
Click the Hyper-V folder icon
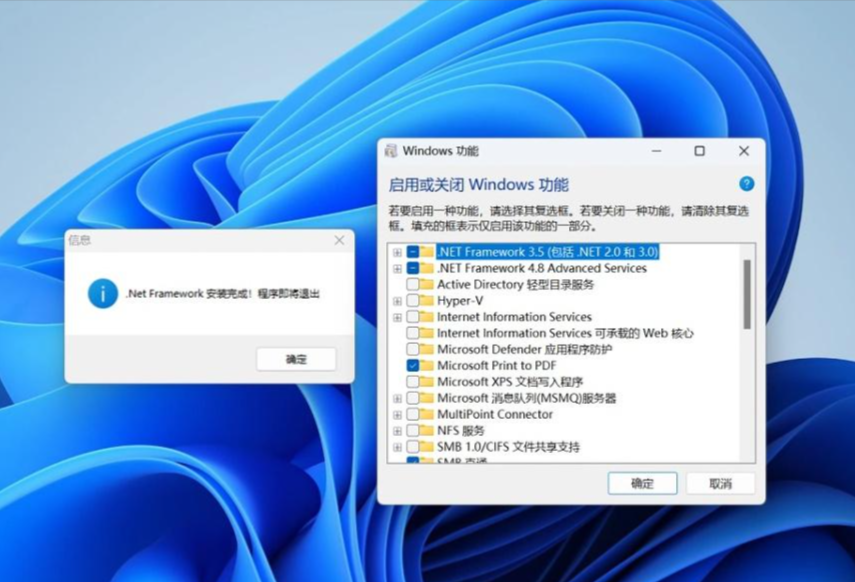(427, 301)
